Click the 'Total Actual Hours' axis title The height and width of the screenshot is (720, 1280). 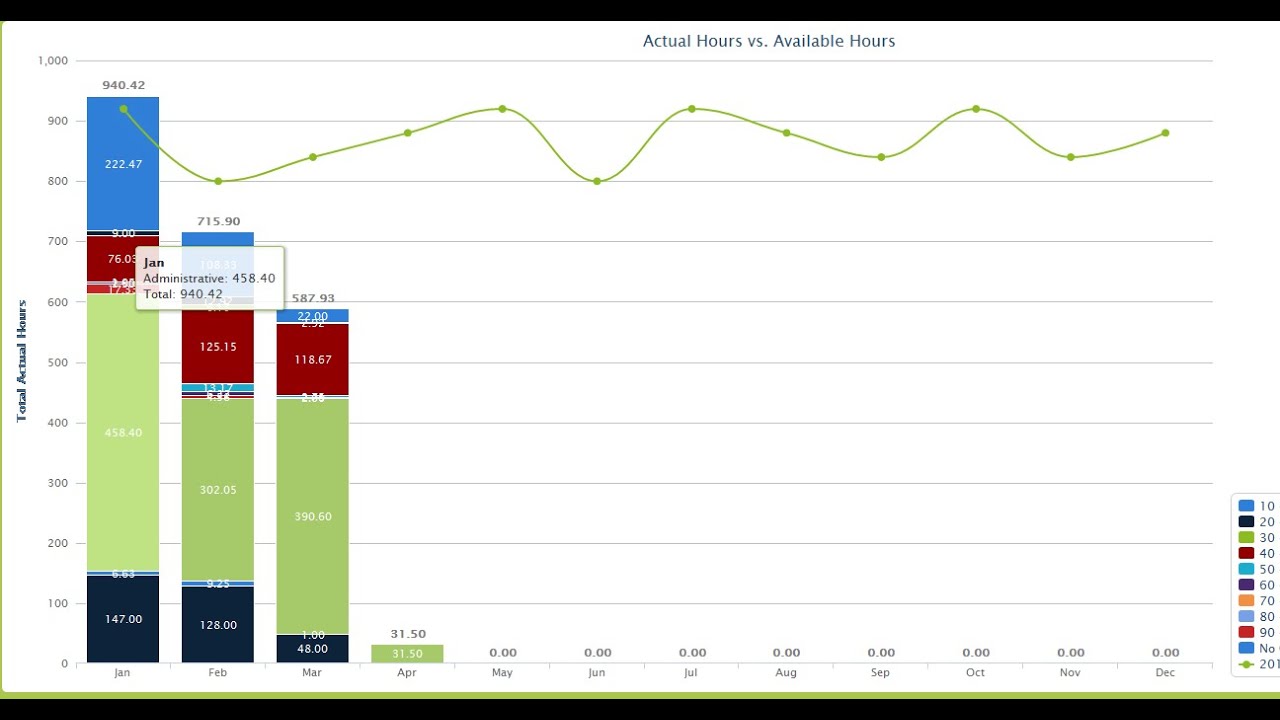pos(21,361)
